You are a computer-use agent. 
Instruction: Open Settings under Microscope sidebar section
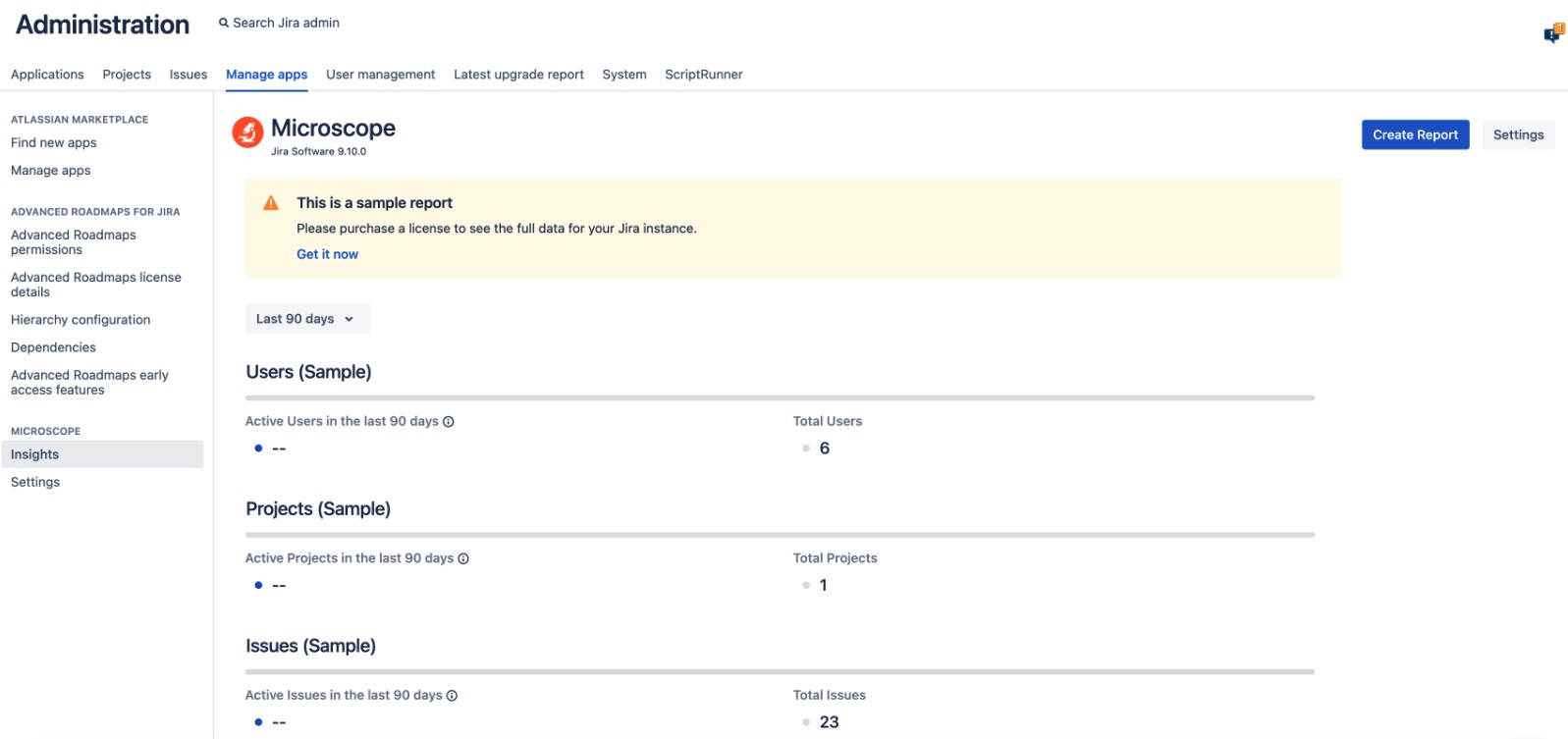click(x=35, y=482)
